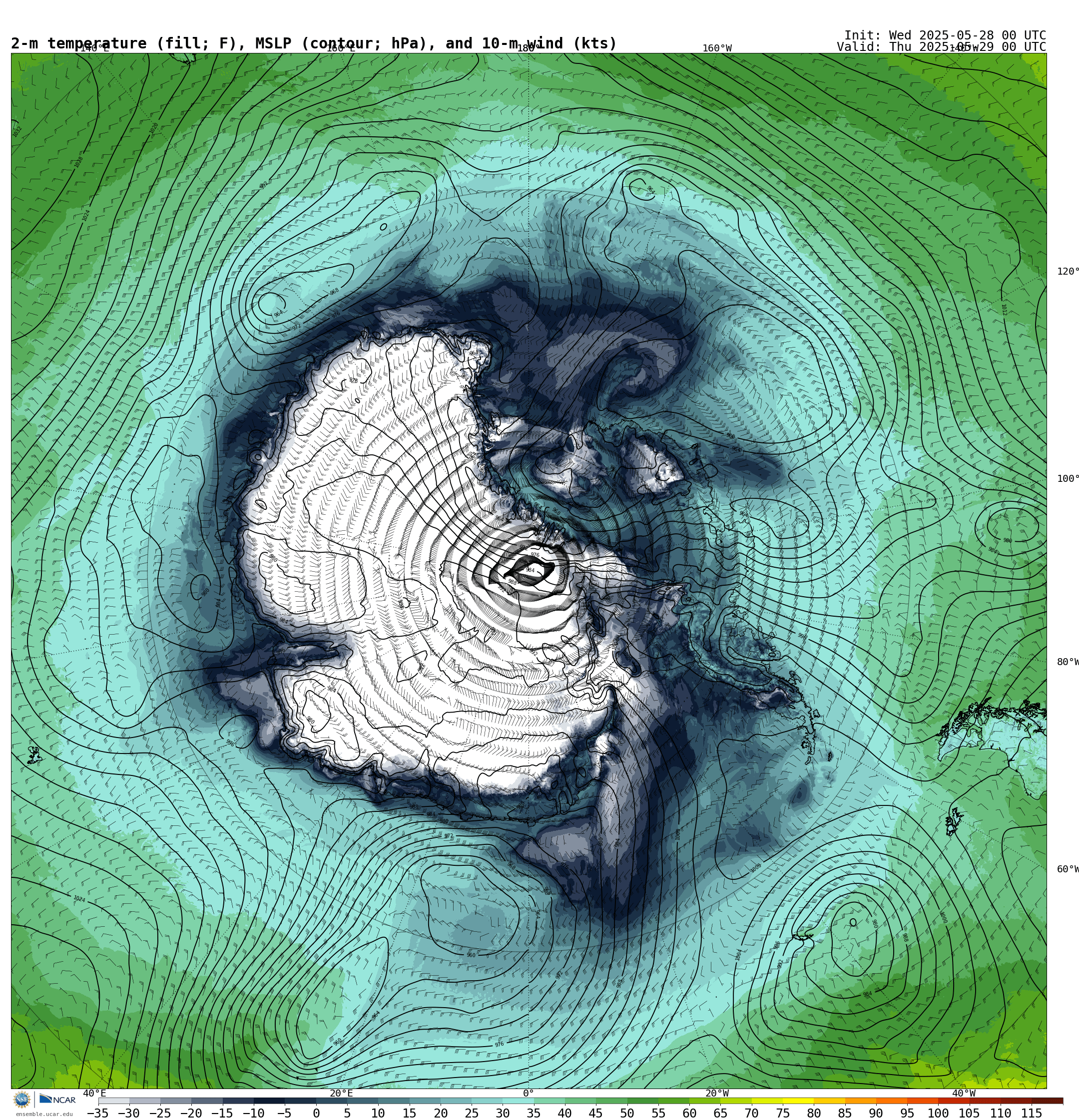Click the '-5' colorbar tick label
This screenshot has width=1079, height=1120.
pyautogui.click(x=284, y=1113)
